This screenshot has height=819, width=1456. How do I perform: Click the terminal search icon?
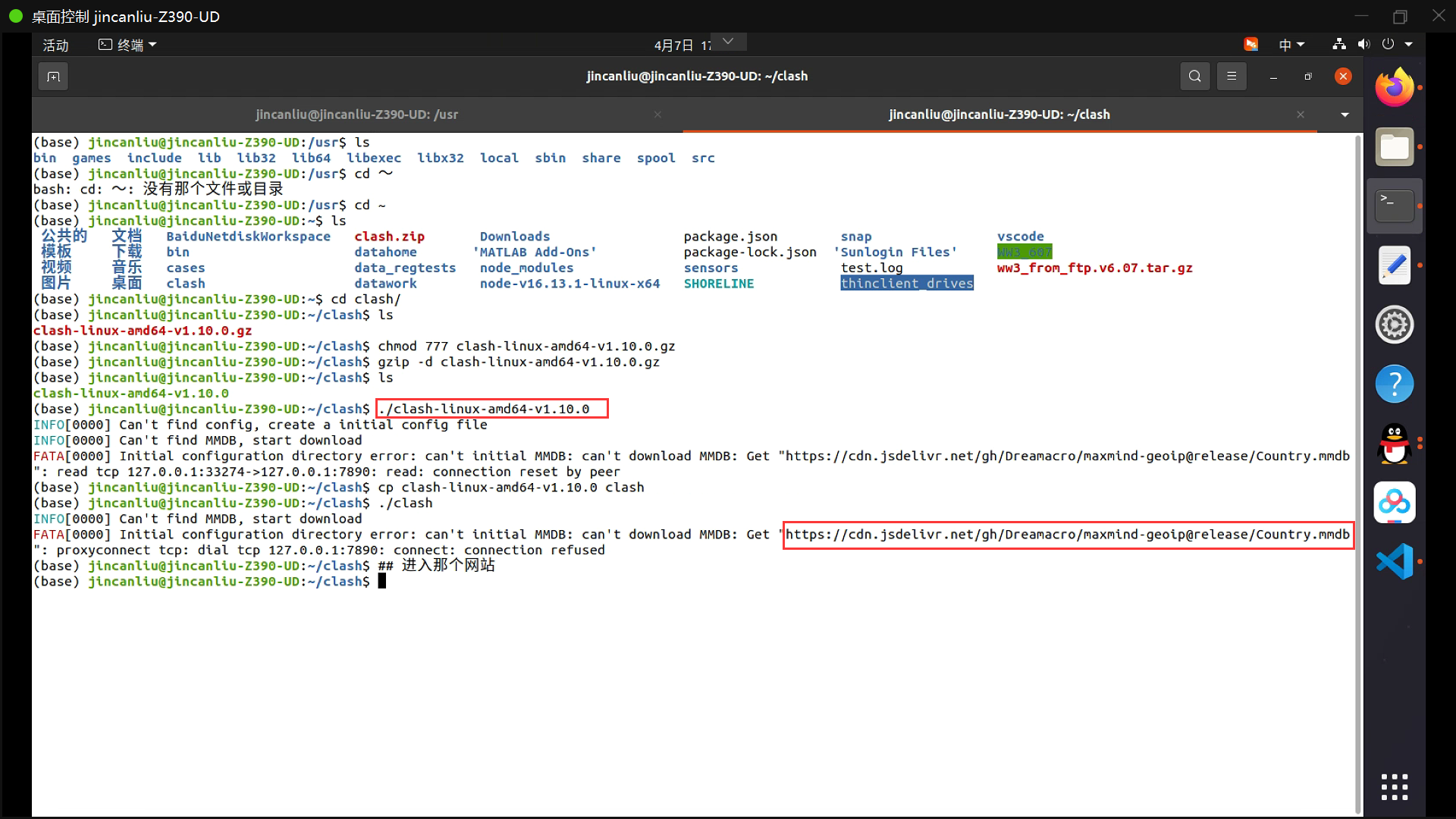[x=1194, y=77]
